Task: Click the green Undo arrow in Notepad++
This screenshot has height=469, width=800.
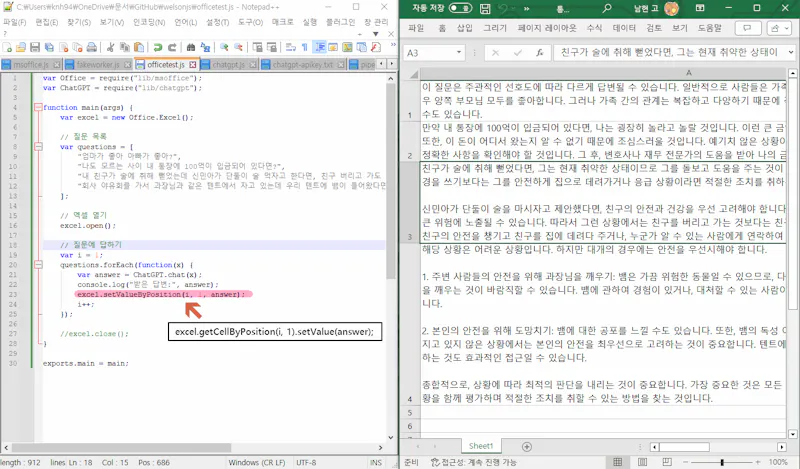Action: (158, 47)
